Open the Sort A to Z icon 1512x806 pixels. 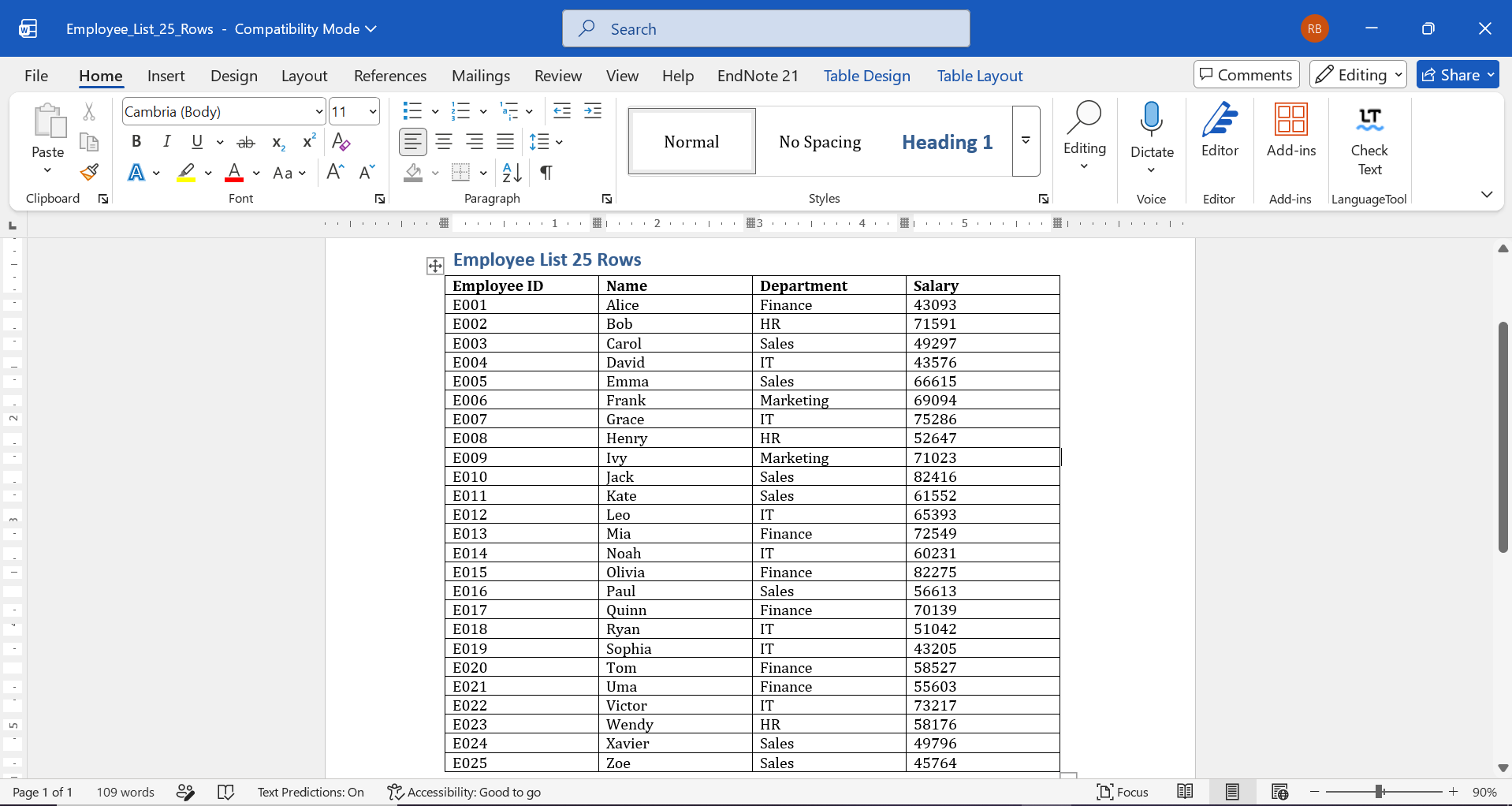512,172
